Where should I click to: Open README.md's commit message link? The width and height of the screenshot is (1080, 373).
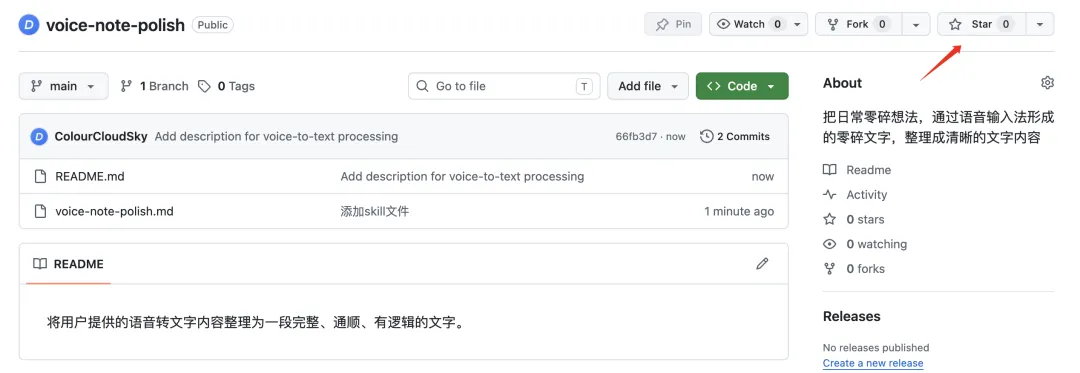[x=462, y=176]
